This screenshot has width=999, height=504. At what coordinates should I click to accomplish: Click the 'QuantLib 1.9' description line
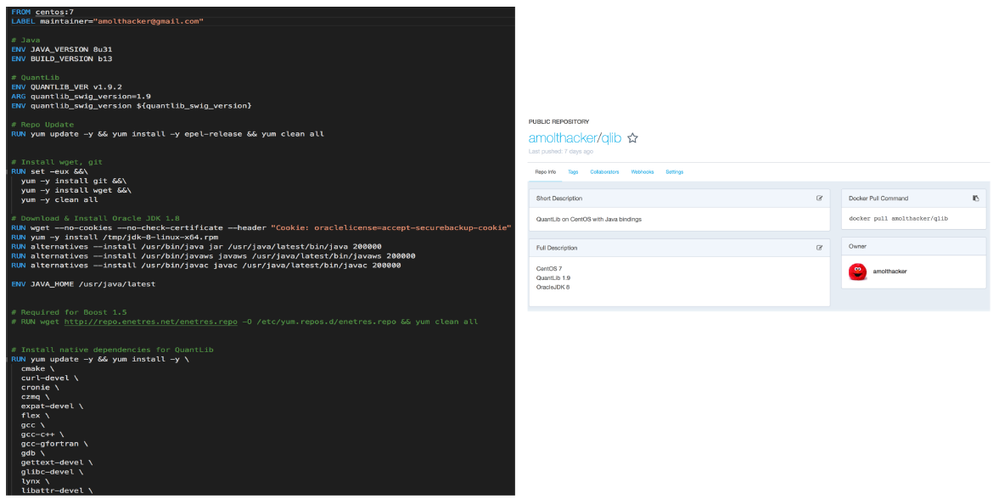tap(553, 278)
